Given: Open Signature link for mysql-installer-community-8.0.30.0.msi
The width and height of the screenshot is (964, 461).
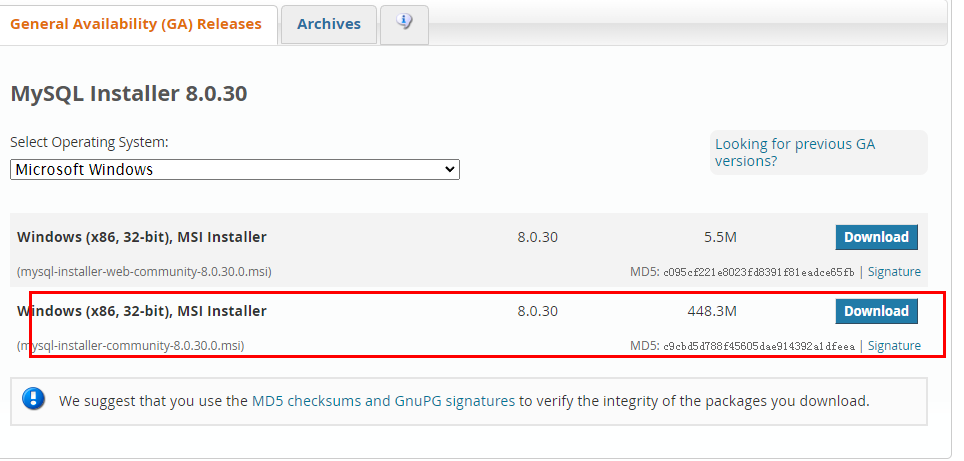Looking at the screenshot, I should [894, 345].
